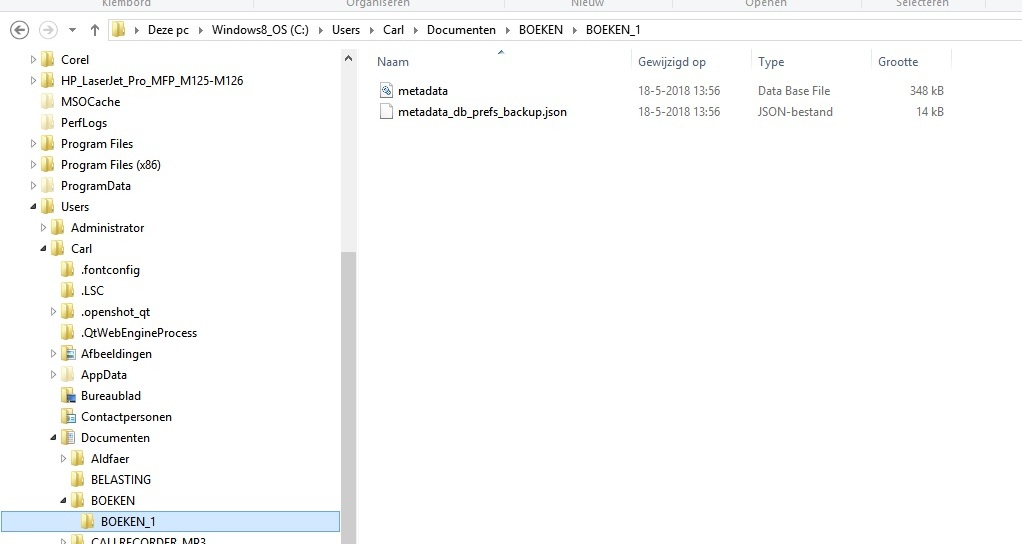Image resolution: width=1022 pixels, height=544 pixels.
Task: Select the metadata_db_prefs_backup.json file icon
Action: 387,111
